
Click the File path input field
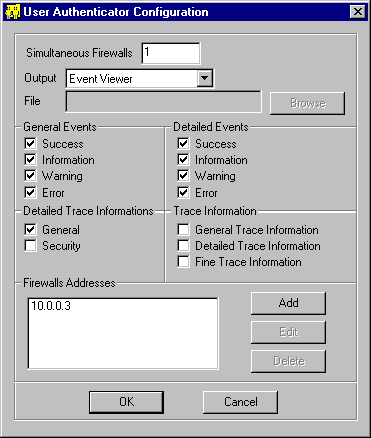click(x=164, y=102)
